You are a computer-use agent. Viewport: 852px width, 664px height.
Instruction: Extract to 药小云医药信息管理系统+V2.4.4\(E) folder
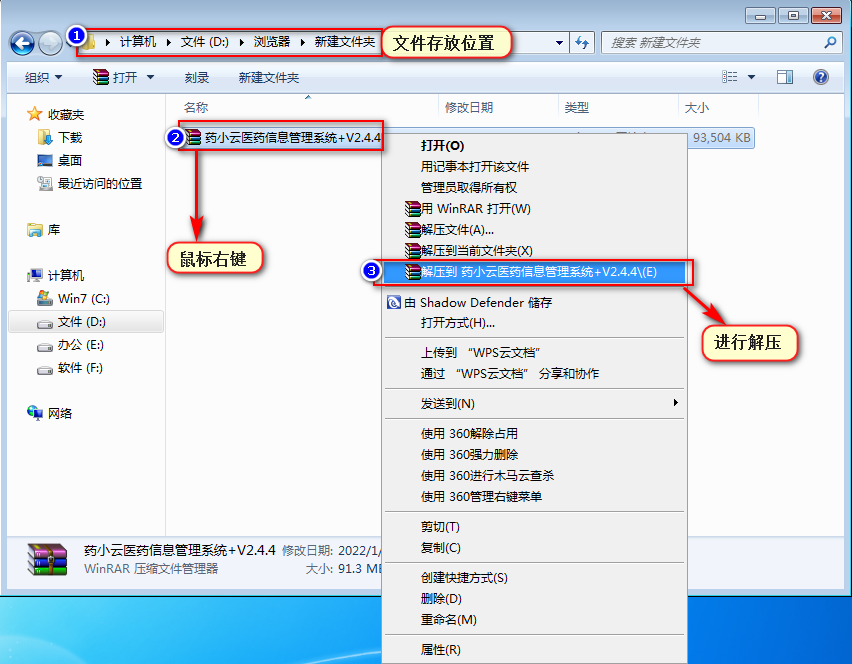pos(534,272)
